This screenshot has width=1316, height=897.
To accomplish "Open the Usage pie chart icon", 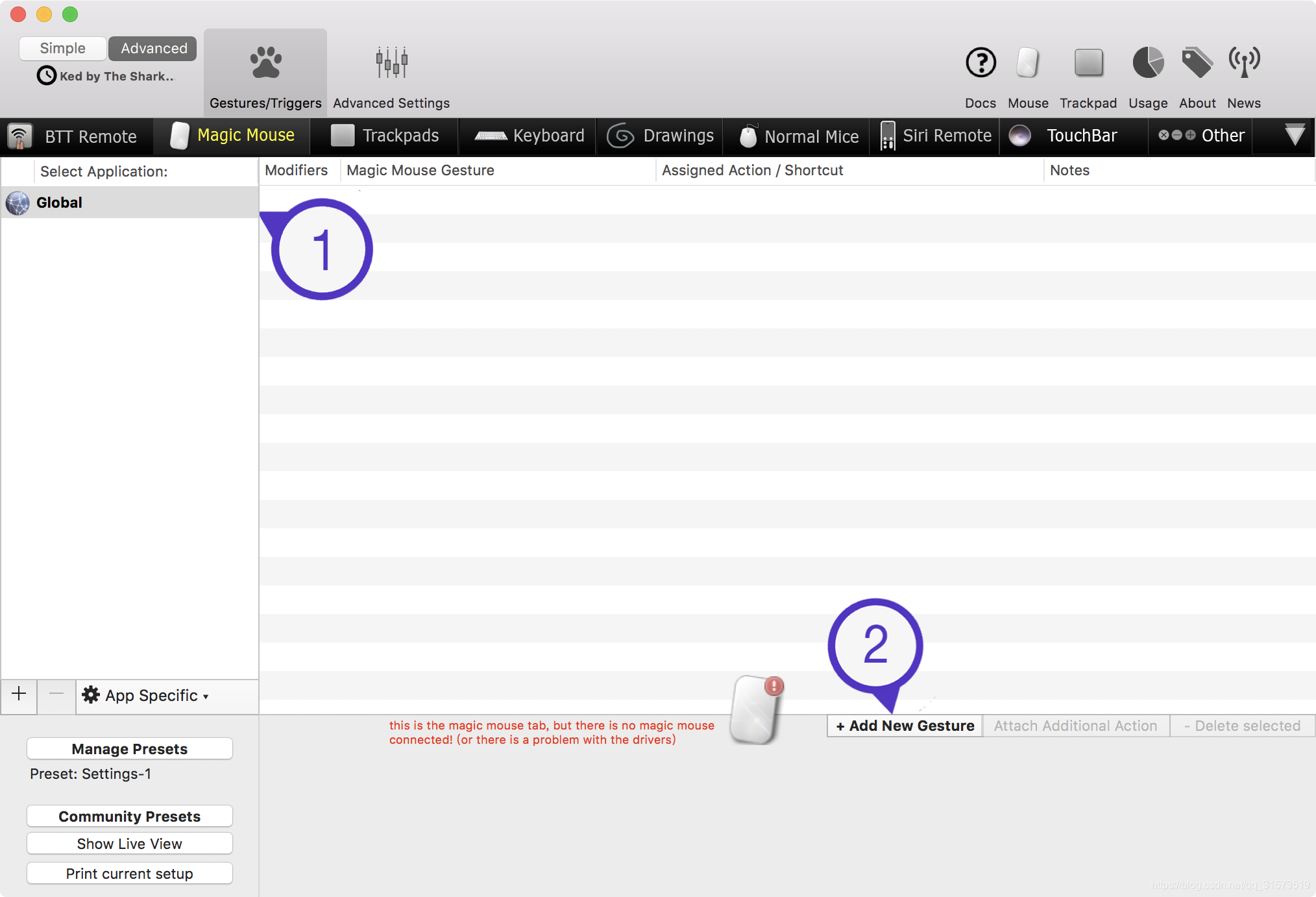I will click(1148, 64).
